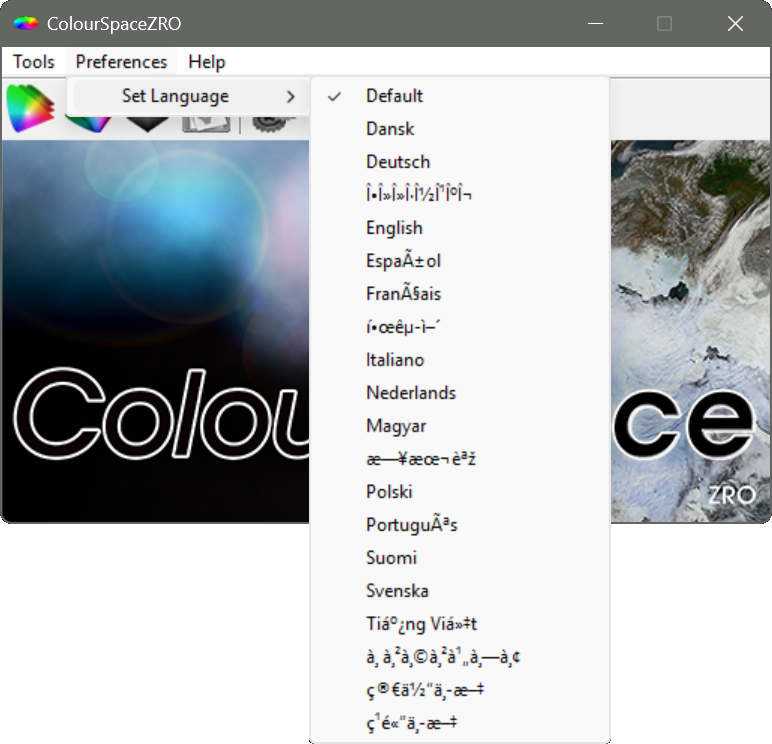Screen dimensions: 772x744
Task: Choose Svenska language
Action: [460, 591]
